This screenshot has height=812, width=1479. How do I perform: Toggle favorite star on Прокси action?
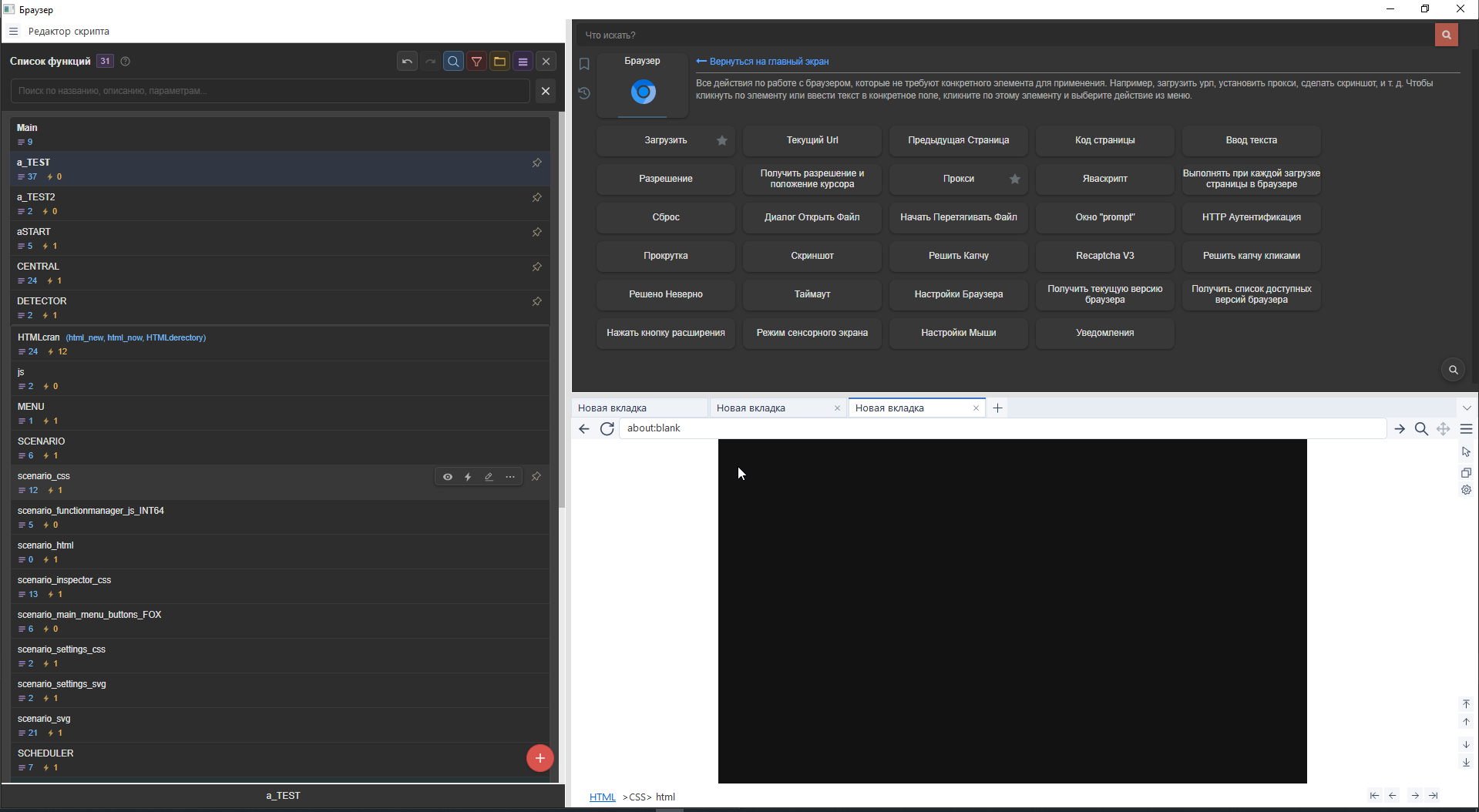(x=1015, y=179)
